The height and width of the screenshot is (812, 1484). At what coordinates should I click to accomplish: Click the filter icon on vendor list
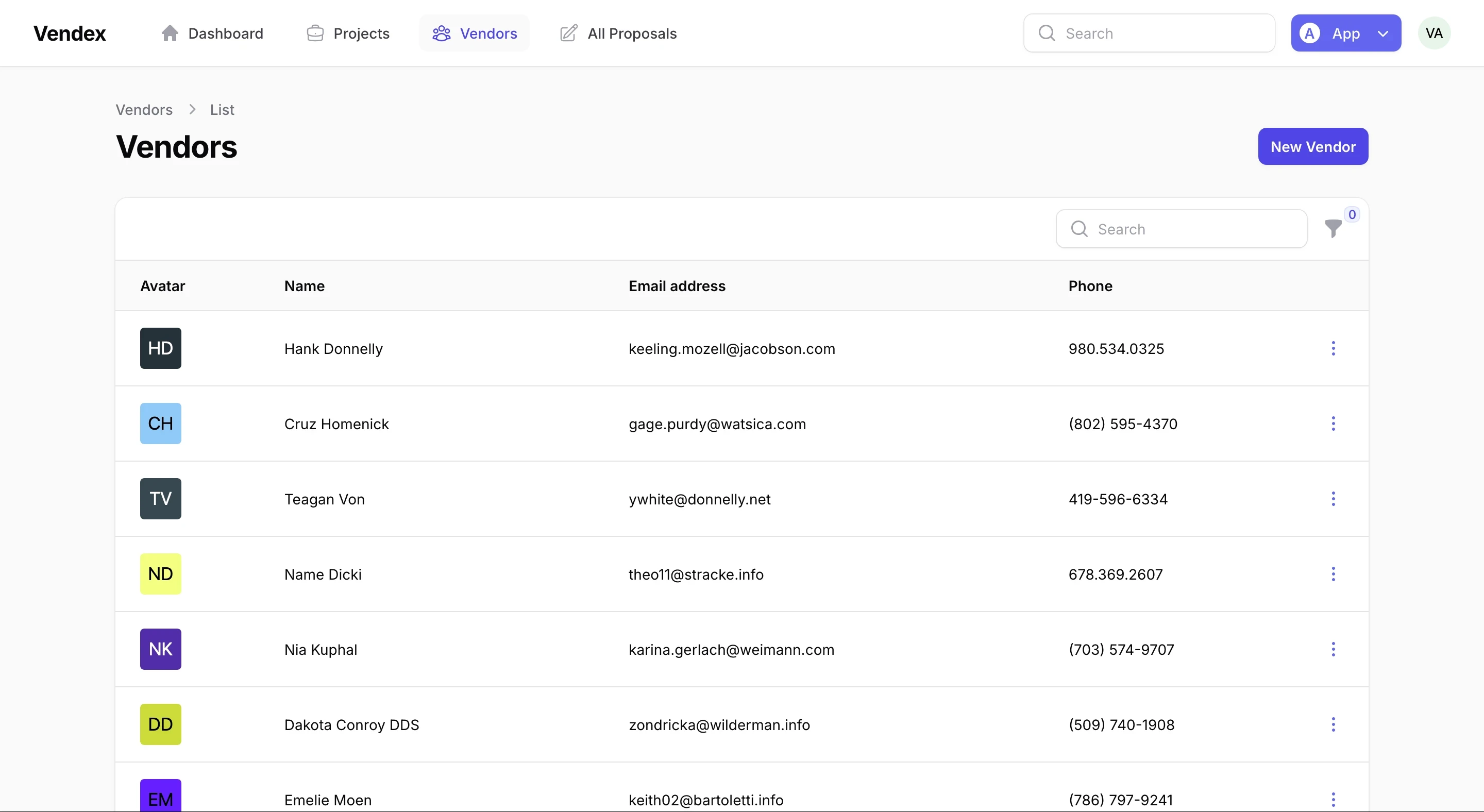[x=1334, y=228]
